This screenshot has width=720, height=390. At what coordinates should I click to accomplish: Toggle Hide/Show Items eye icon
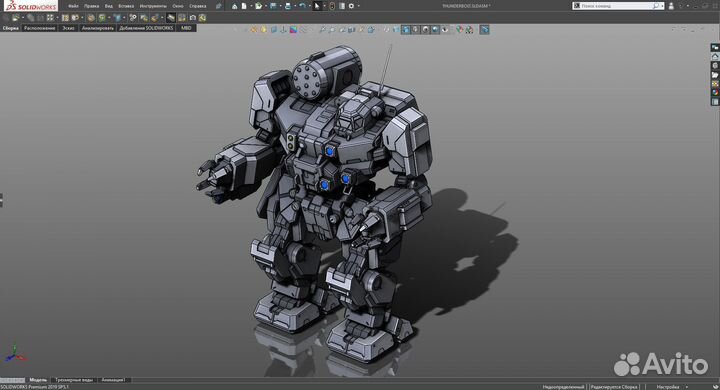(x=444, y=30)
